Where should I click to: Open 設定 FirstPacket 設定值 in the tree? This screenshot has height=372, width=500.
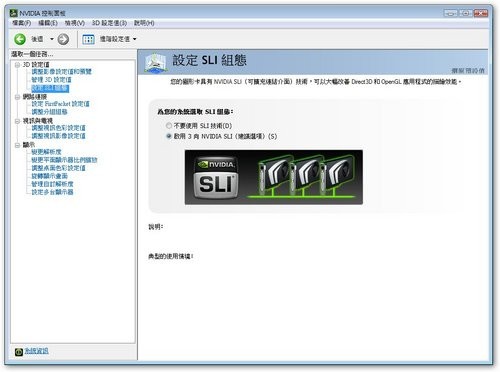(60, 104)
